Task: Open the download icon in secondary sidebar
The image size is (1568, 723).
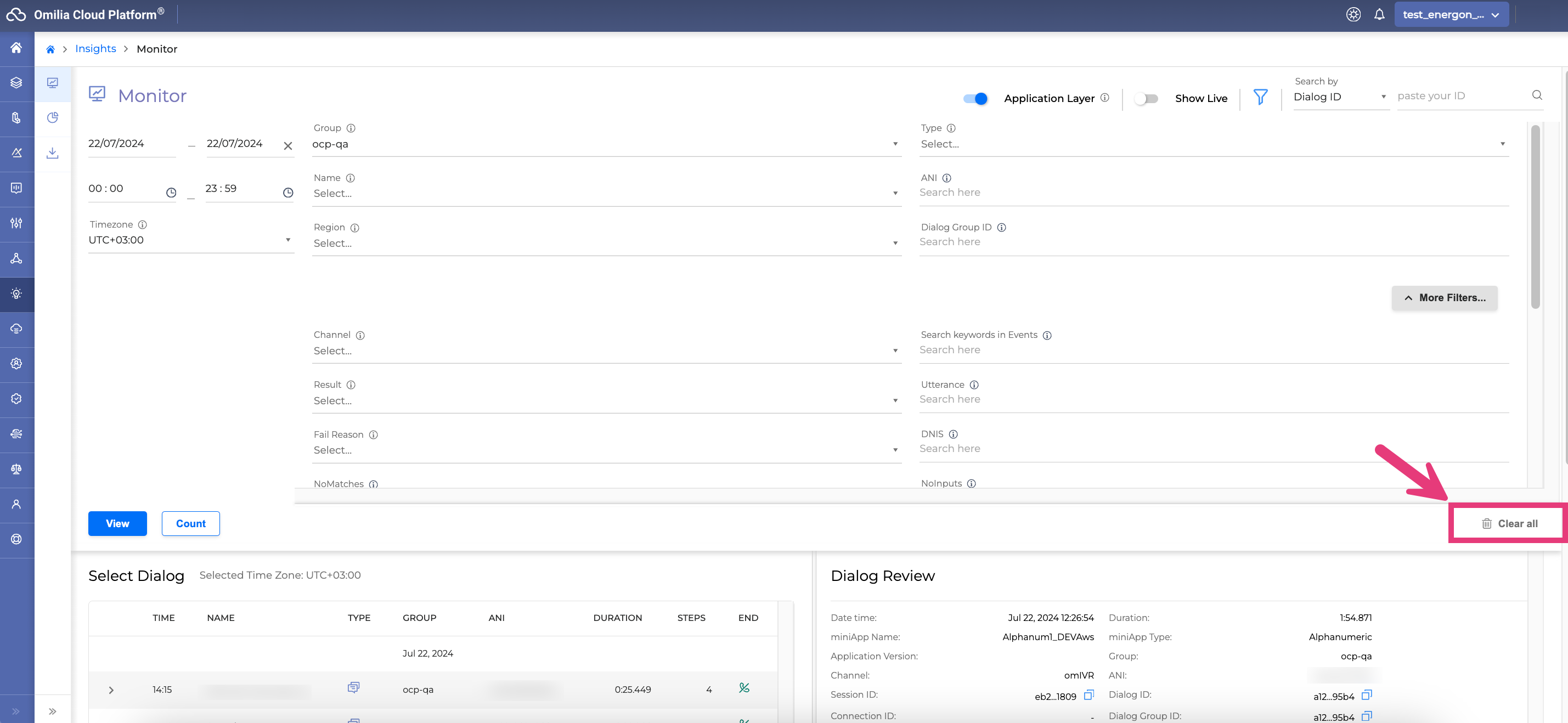Action: coord(53,152)
